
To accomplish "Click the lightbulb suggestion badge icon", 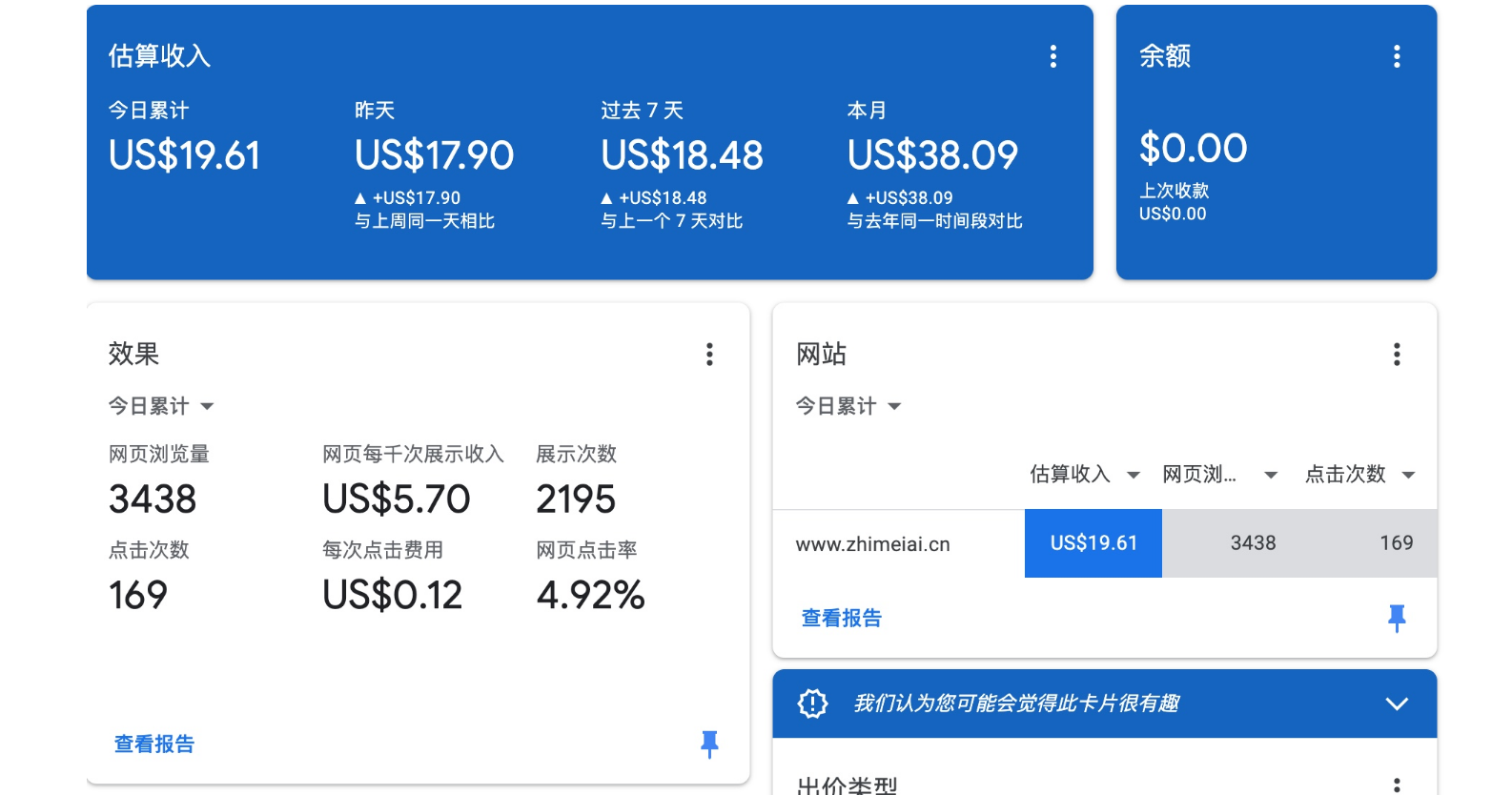I will pyautogui.click(x=812, y=703).
